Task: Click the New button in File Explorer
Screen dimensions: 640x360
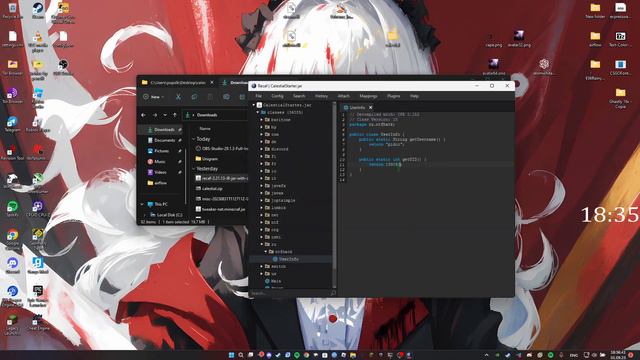Action: [x=154, y=97]
